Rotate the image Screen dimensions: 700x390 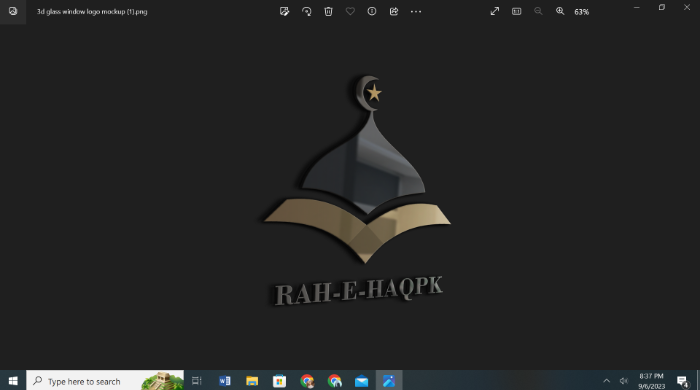tap(306, 12)
